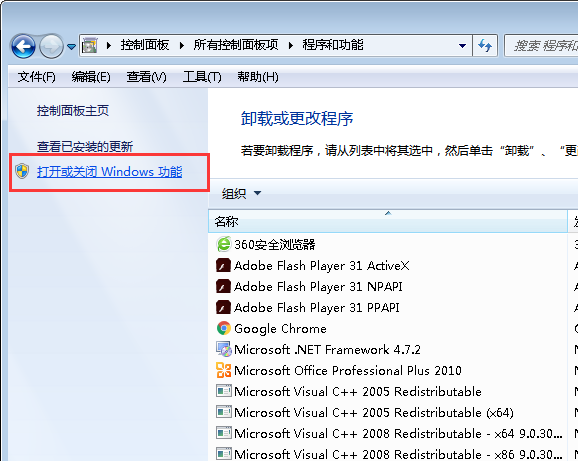Select Microsoft Visual C++ 2005 Redistributable text
Image resolution: width=578 pixels, height=461 pixels.
[358, 391]
